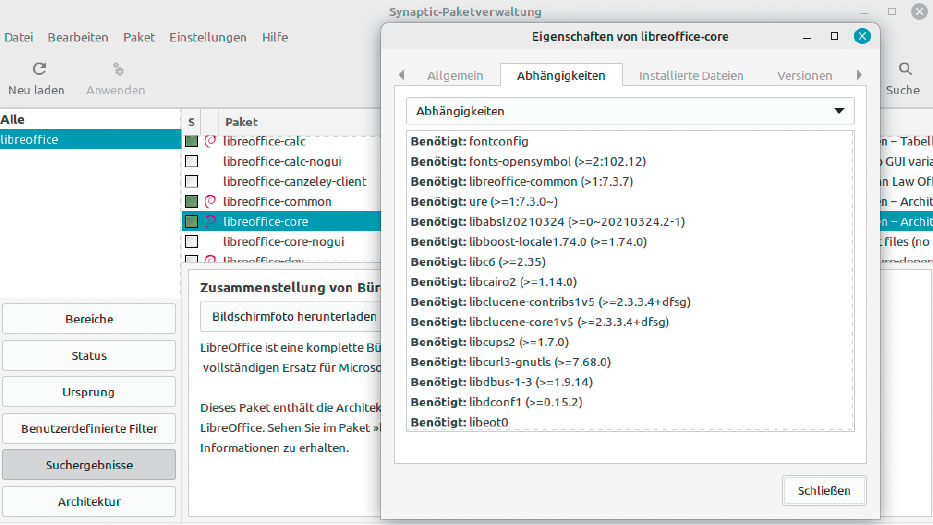
Task: Open the Suche magnifier icon
Action: pyautogui.click(x=905, y=69)
